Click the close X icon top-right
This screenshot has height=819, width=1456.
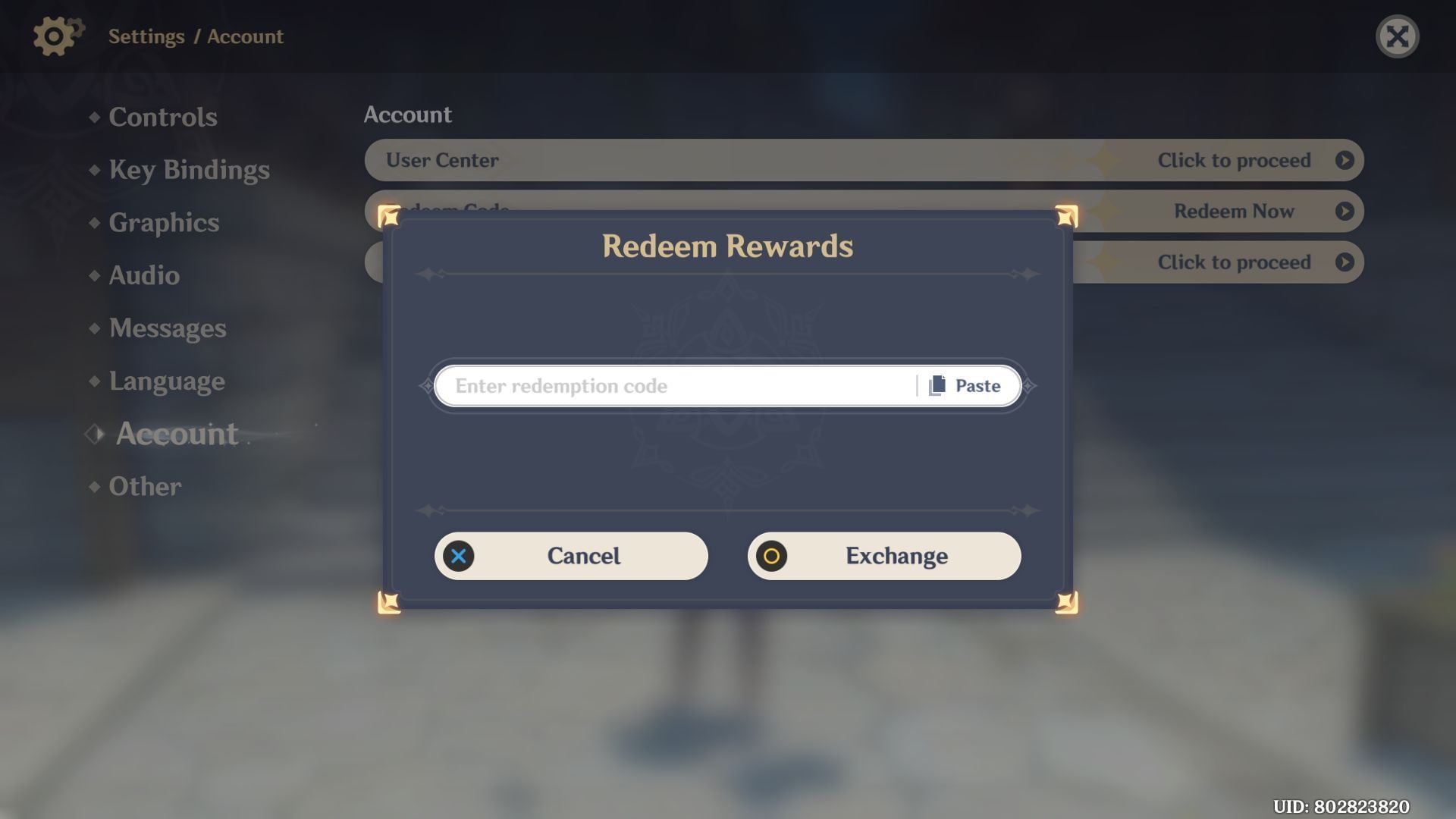pyautogui.click(x=1397, y=36)
